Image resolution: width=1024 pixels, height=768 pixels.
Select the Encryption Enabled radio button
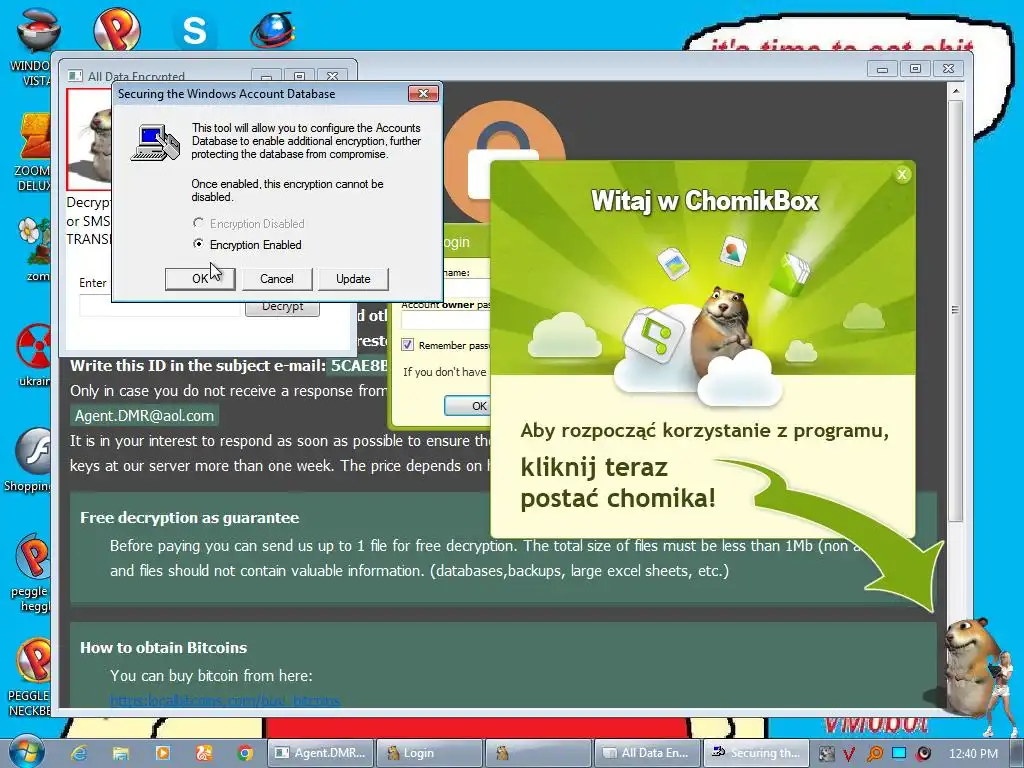tap(198, 244)
